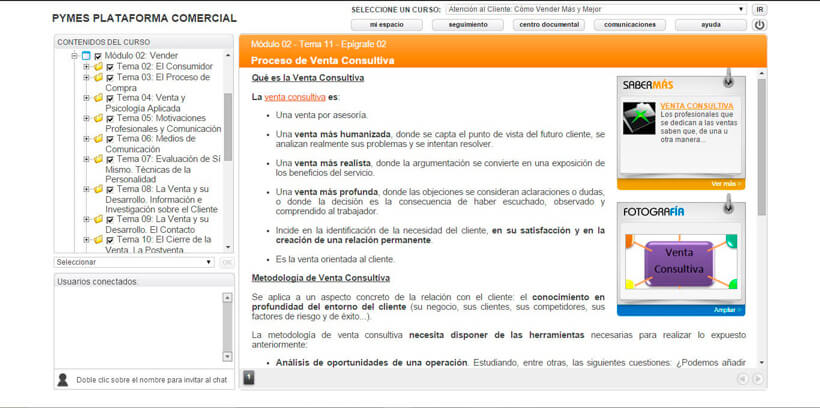
Task: Click Tema 10 folder icon
Action: [98, 240]
